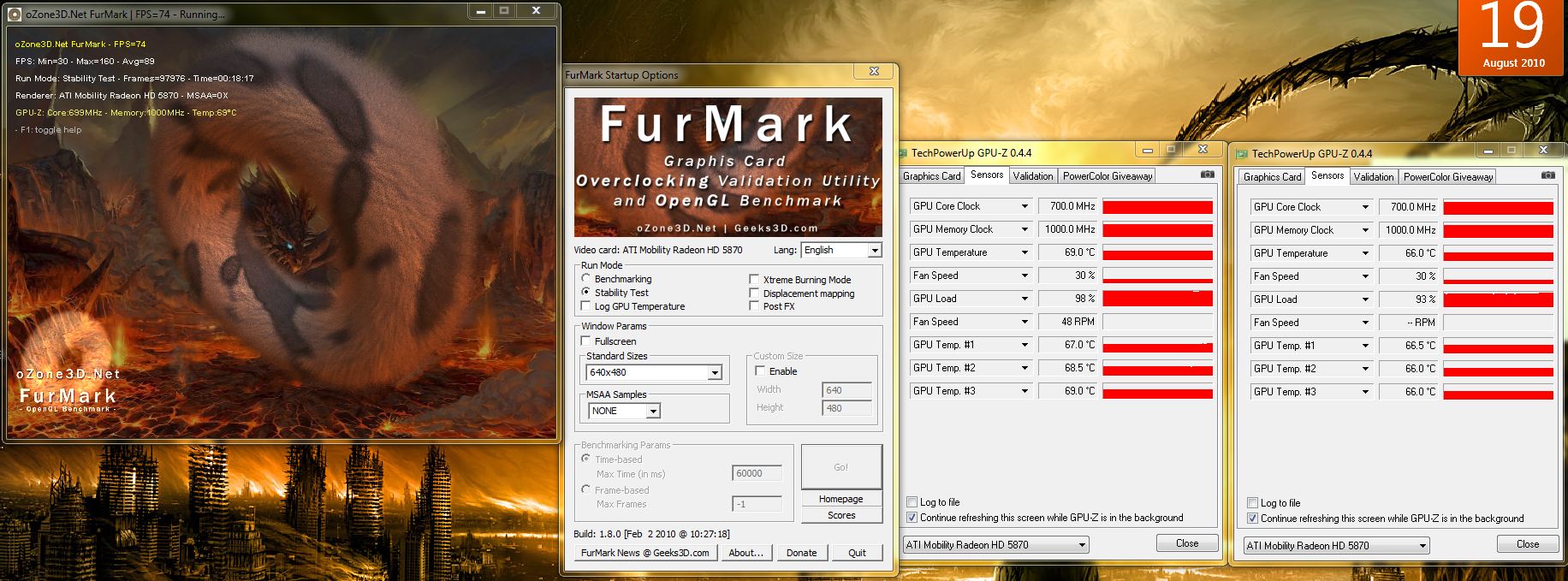Open the Graphics Card tab in the GPU-Z window showing 93% load
The image size is (1568, 581).
[x=1272, y=177]
